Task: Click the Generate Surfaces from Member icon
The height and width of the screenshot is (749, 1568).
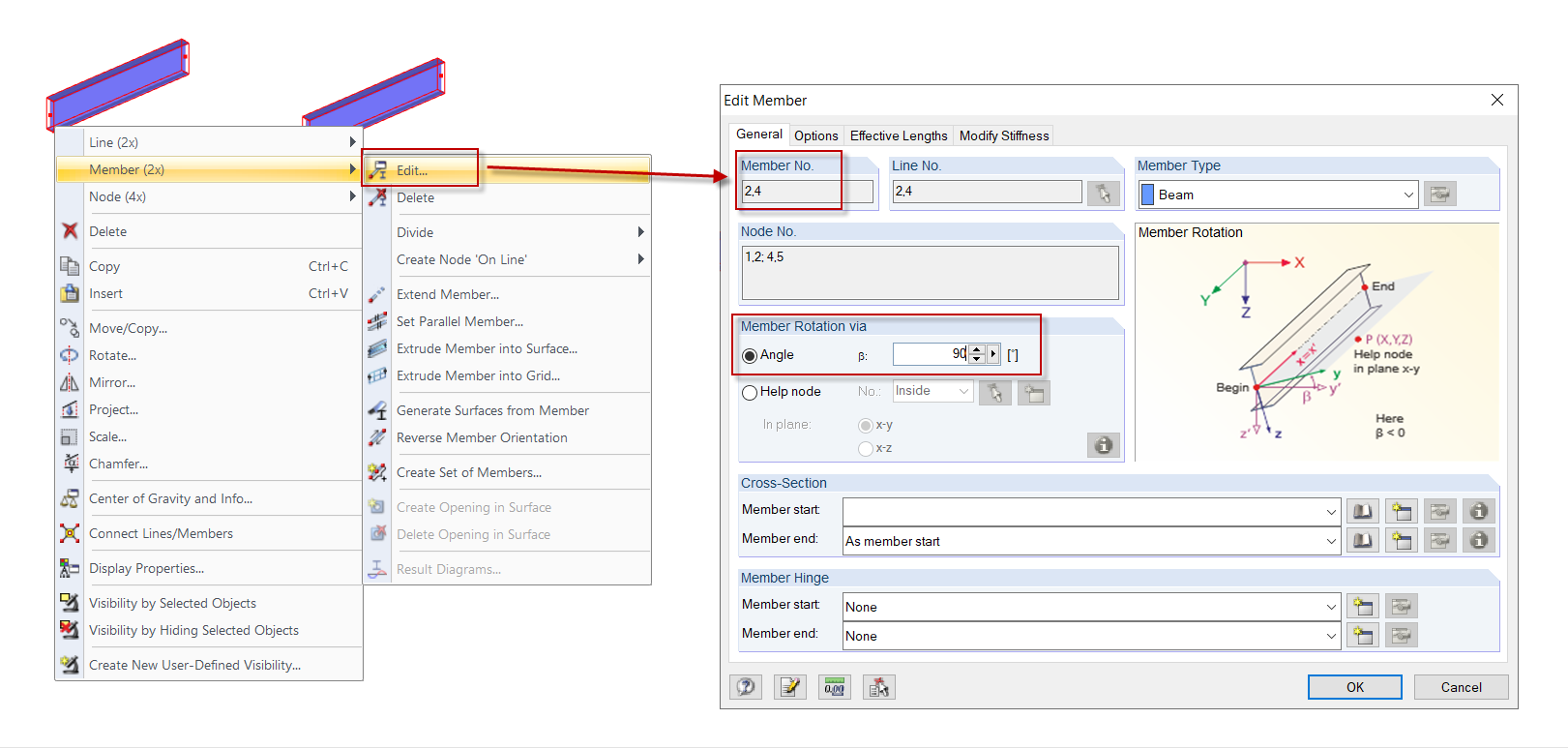Action: click(x=377, y=410)
